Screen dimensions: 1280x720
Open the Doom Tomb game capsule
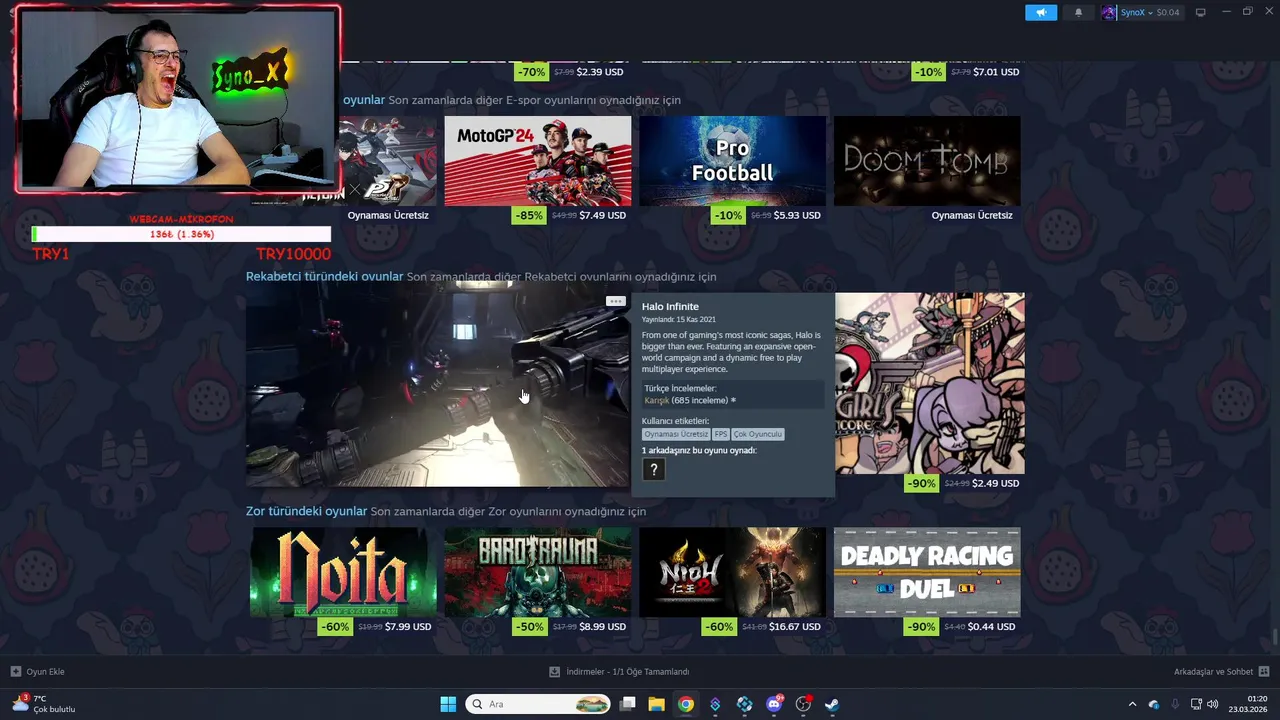pyautogui.click(x=927, y=160)
